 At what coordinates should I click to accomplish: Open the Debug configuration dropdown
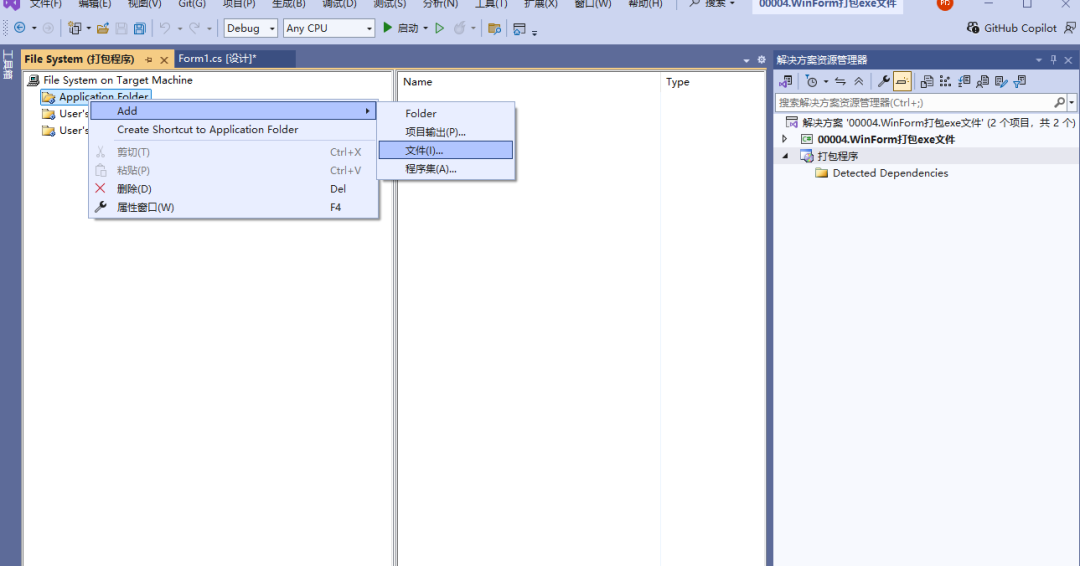click(x=250, y=28)
